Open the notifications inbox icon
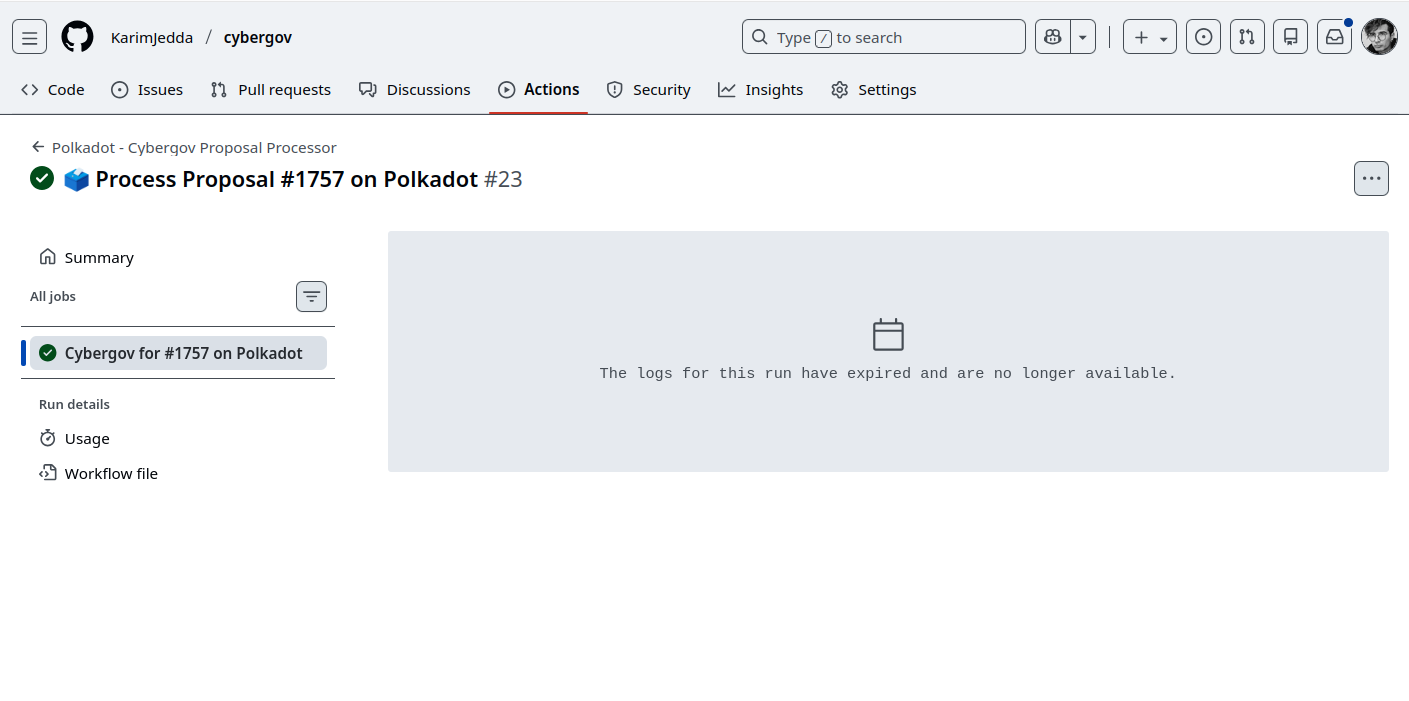 pyautogui.click(x=1334, y=37)
